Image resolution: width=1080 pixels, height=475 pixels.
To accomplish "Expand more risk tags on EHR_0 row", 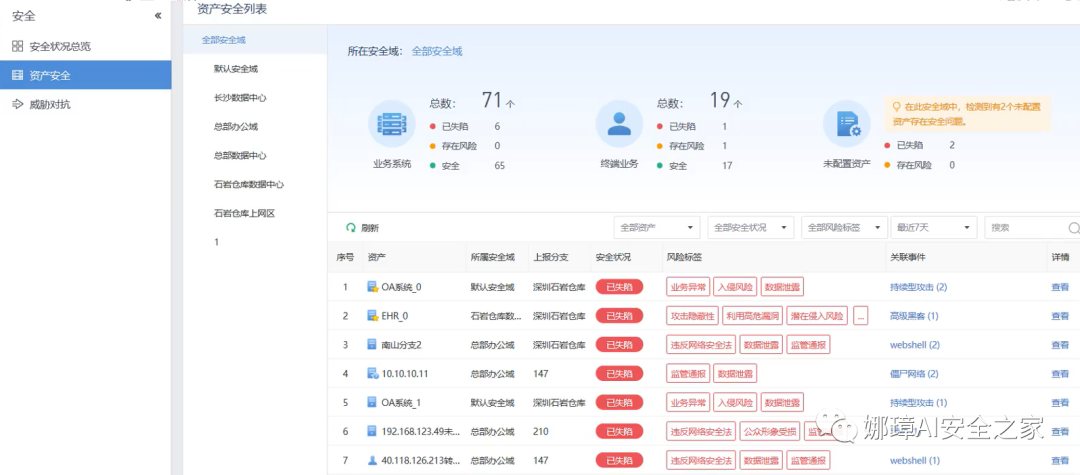I will (860, 316).
